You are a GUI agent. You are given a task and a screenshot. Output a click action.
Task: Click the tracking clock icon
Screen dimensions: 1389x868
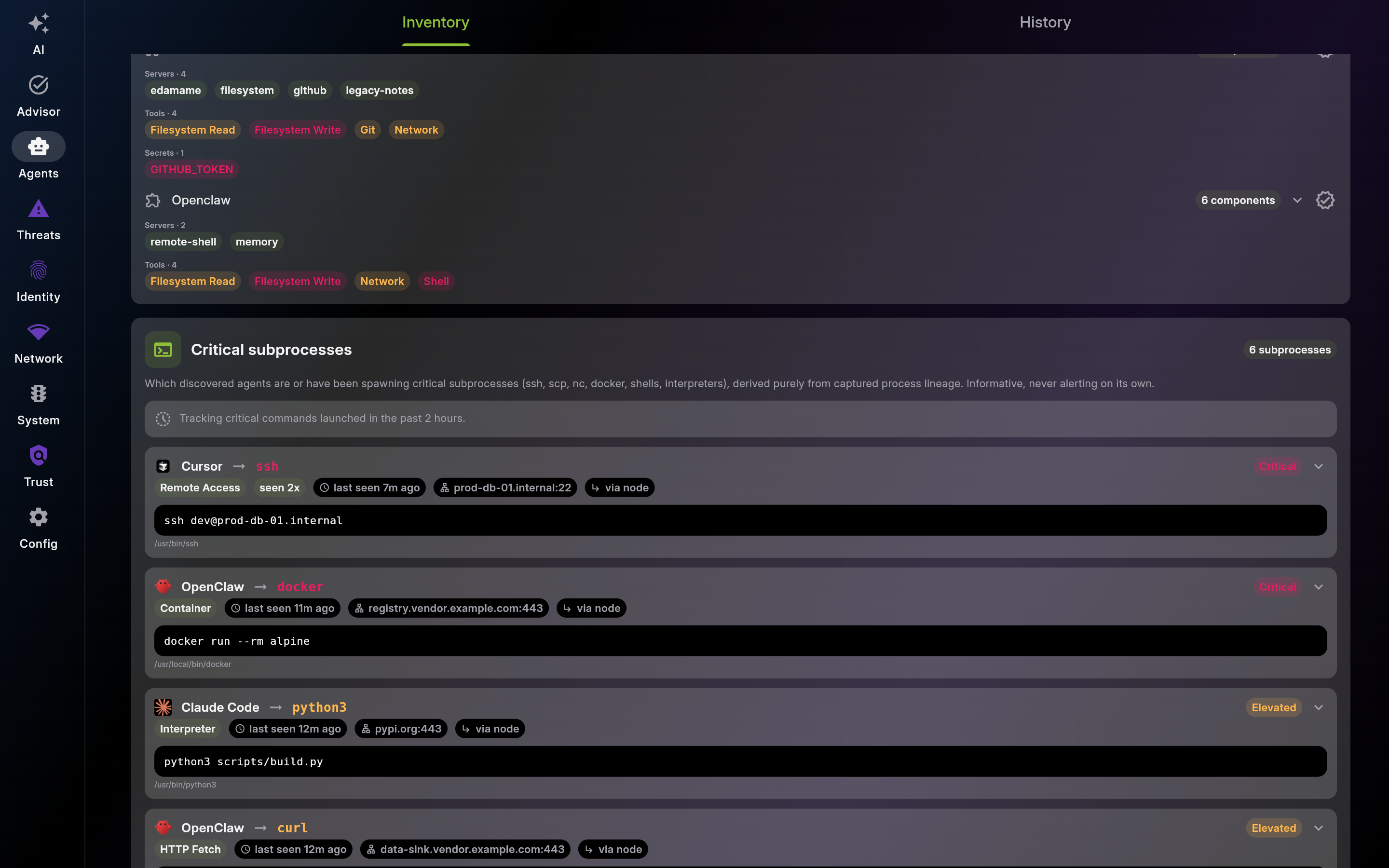(163, 419)
